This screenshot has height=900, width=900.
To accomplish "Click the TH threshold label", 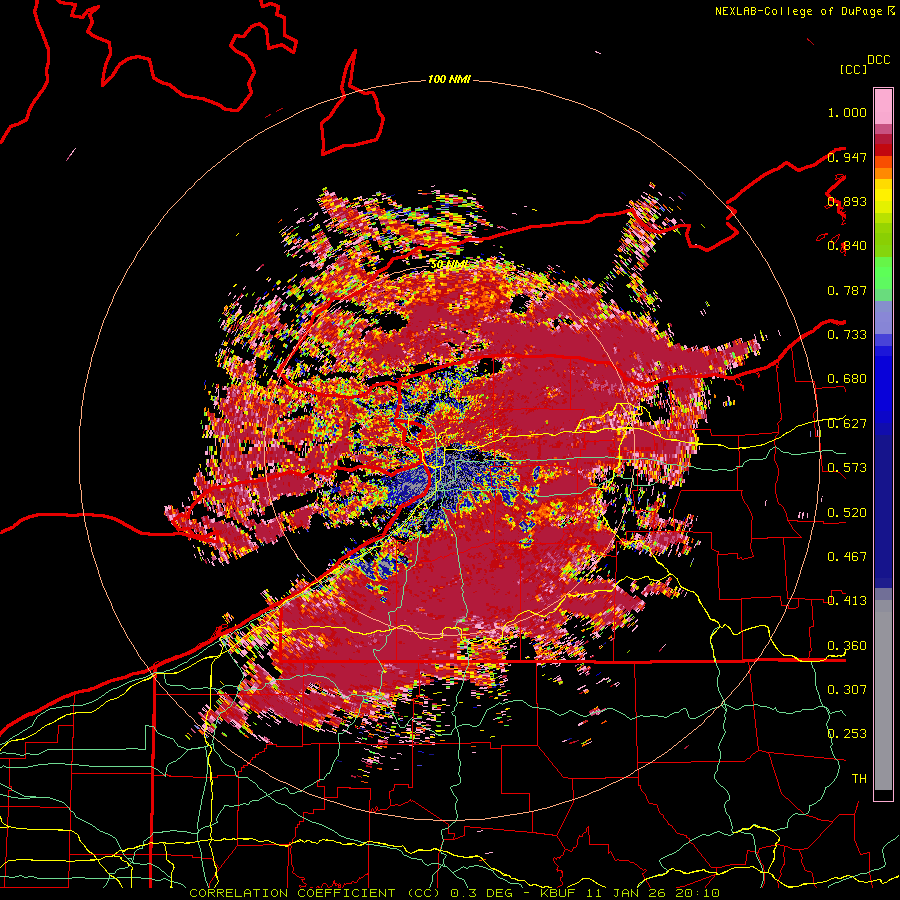I will pos(859,779).
